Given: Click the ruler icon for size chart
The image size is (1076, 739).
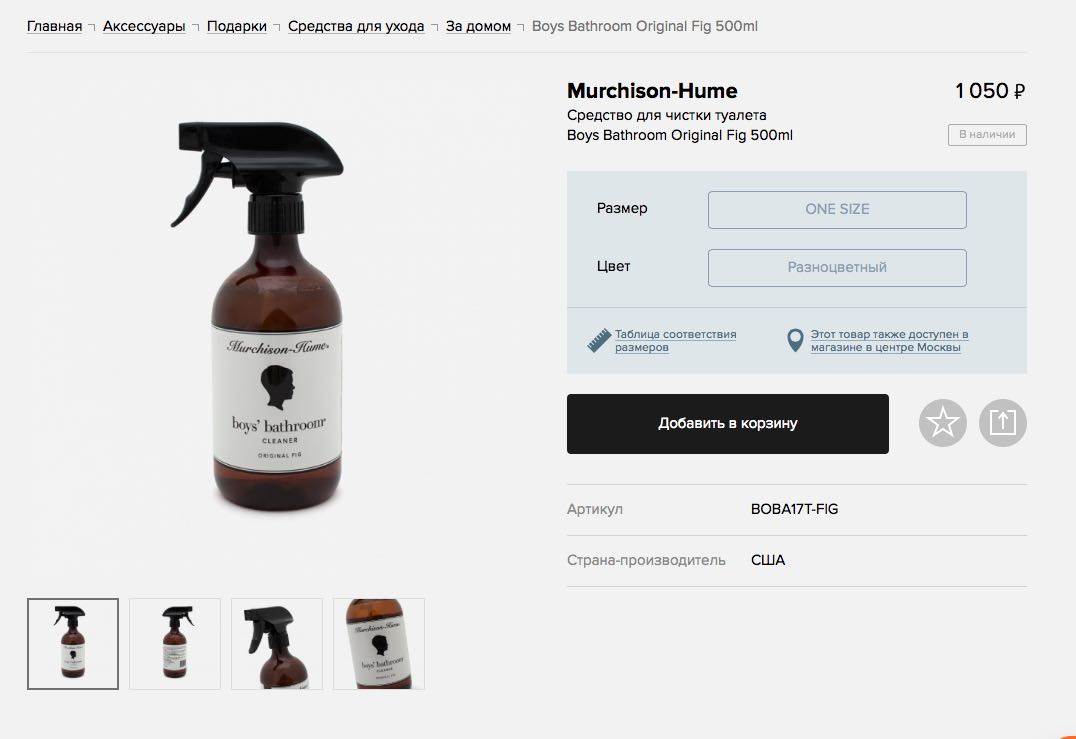Looking at the screenshot, I should click(599, 340).
